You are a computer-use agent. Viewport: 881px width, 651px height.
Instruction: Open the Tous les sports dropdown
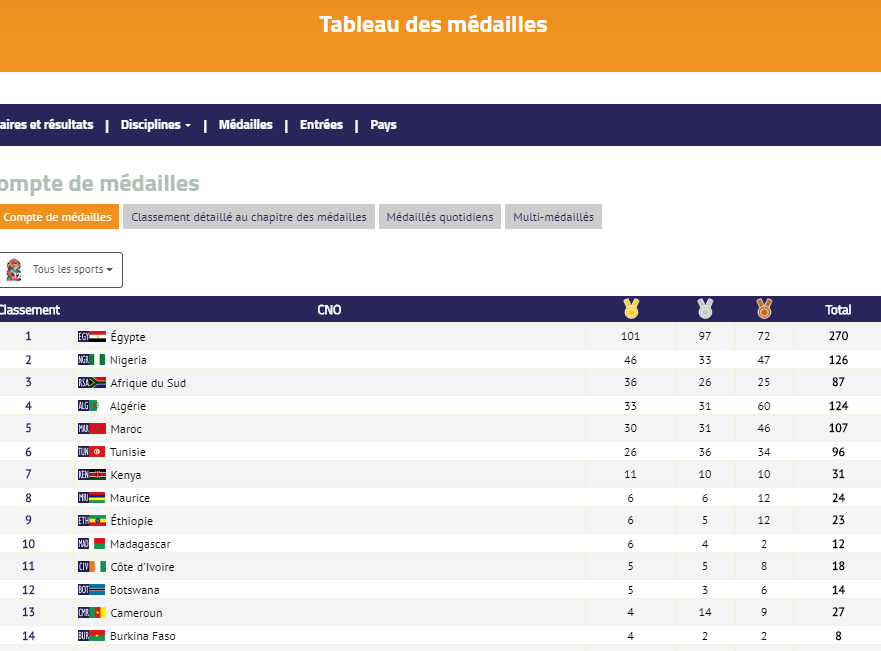point(72,270)
